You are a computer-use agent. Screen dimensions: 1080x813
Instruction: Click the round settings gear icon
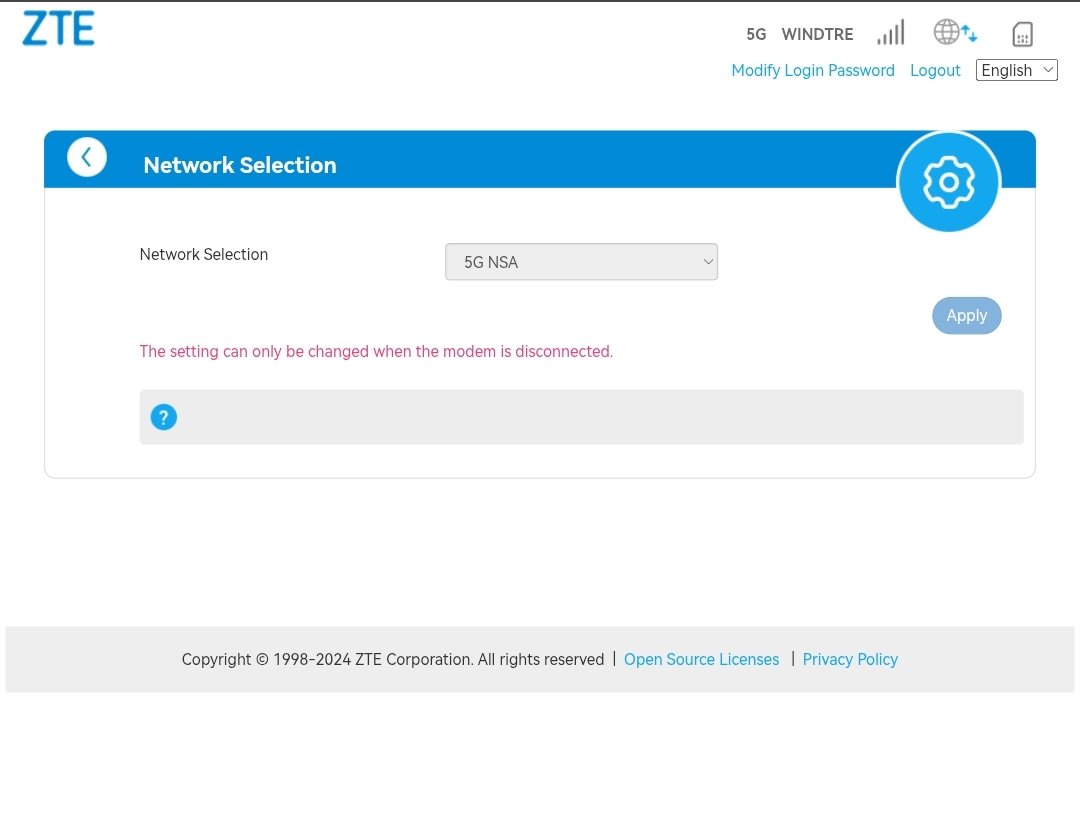948,182
